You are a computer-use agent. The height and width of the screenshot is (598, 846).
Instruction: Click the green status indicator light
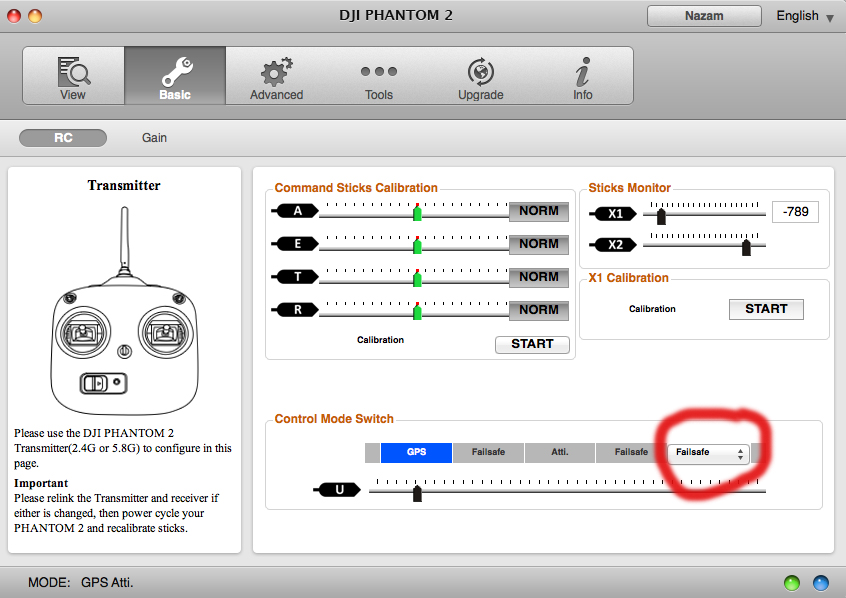(793, 582)
